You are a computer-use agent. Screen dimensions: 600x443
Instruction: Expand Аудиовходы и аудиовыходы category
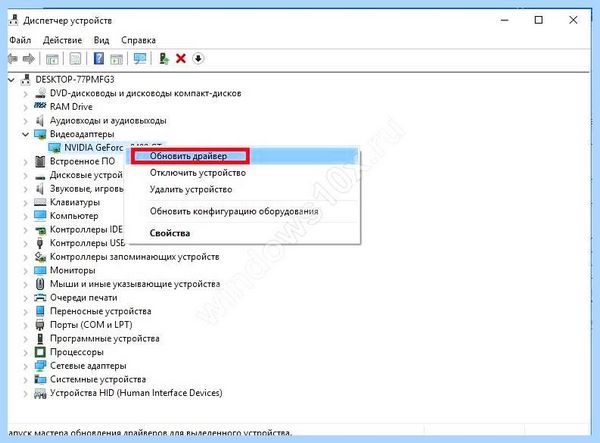[26, 121]
